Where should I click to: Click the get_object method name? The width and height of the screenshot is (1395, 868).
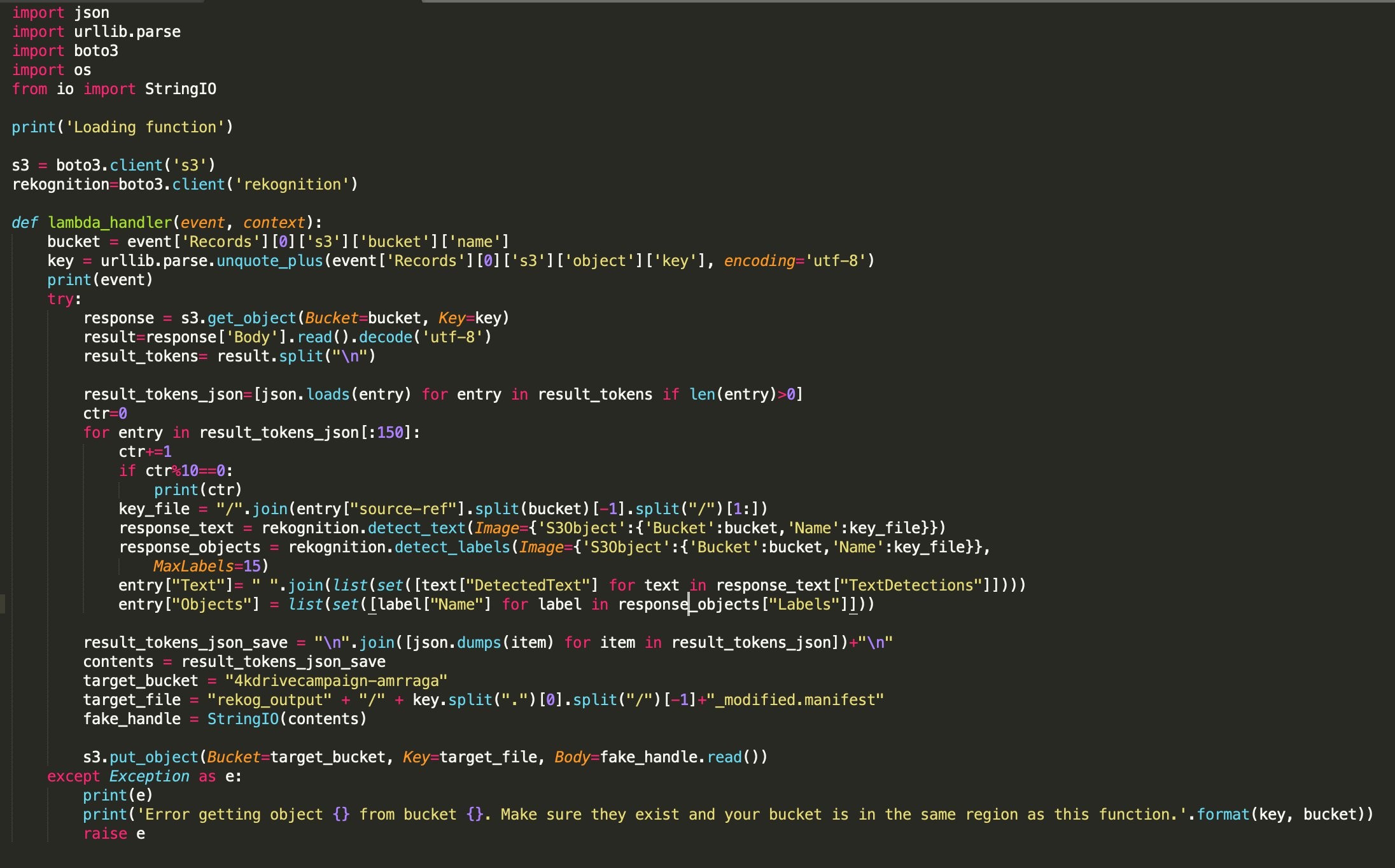tap(252, 318)
